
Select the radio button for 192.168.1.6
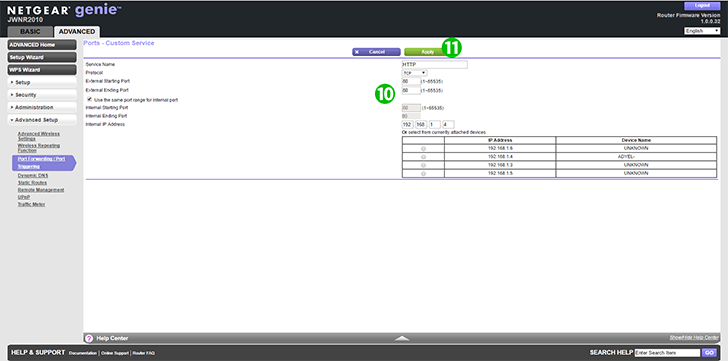(x=423, y=148)
